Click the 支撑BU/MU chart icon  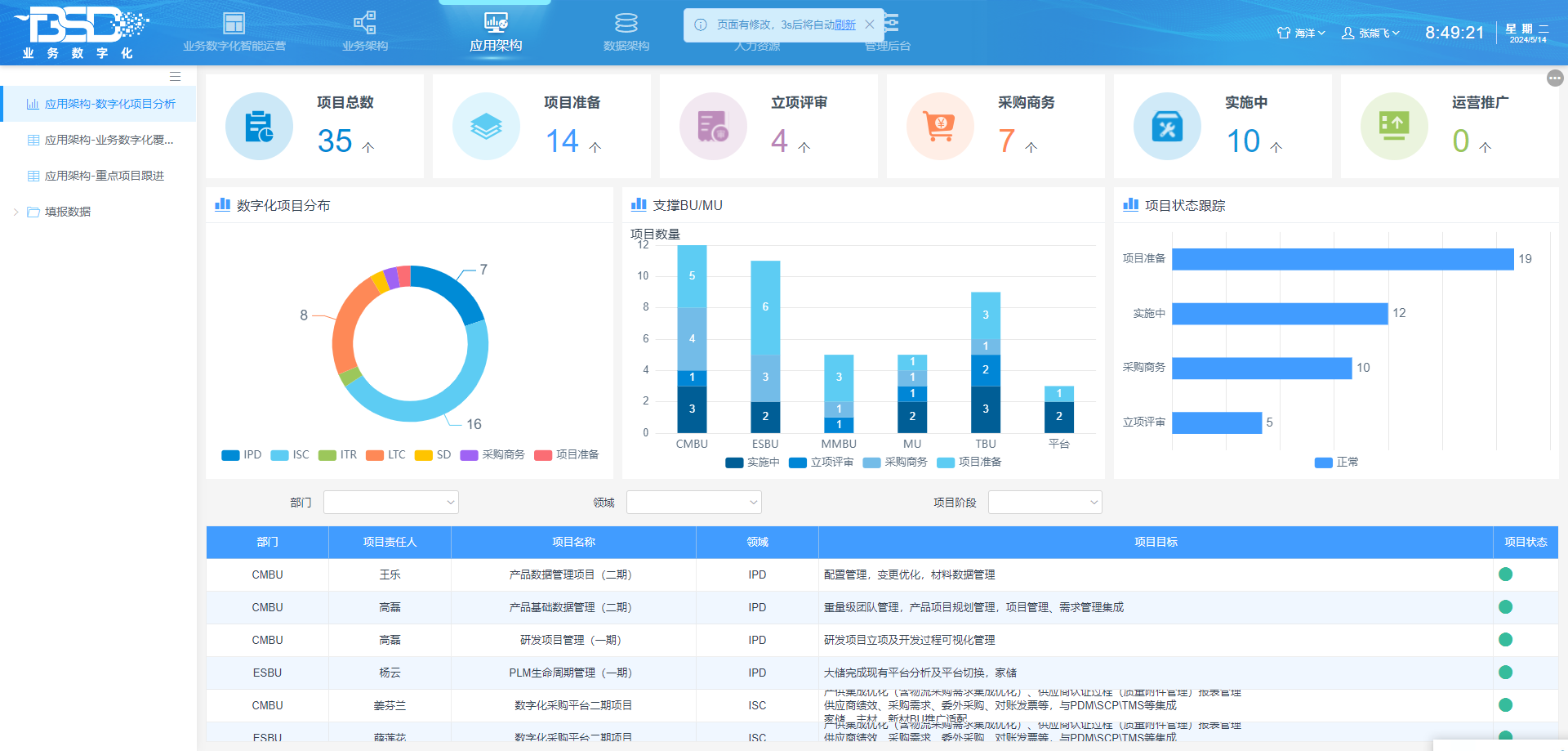(x=639, y=204)
